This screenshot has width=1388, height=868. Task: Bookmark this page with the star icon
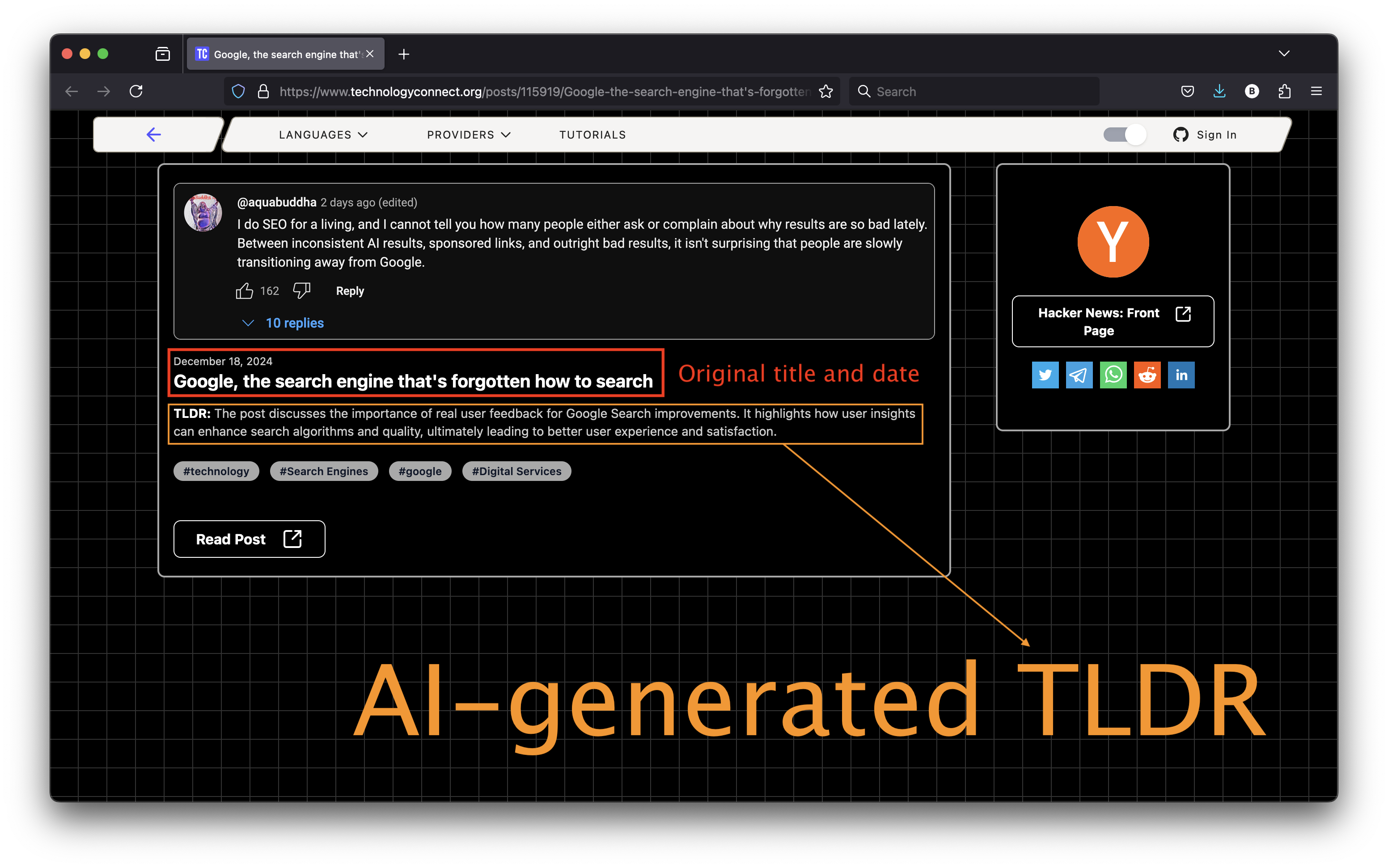[x=826, y=91]
